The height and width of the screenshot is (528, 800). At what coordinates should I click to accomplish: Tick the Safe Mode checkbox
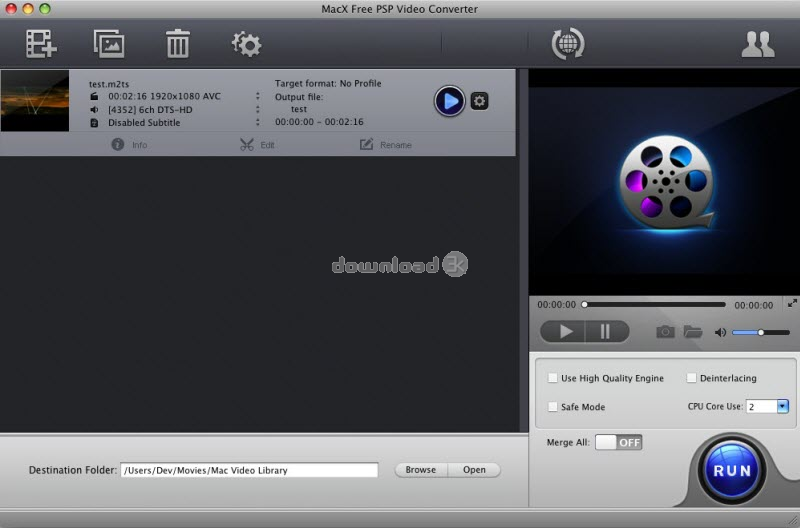pos(552,407)
